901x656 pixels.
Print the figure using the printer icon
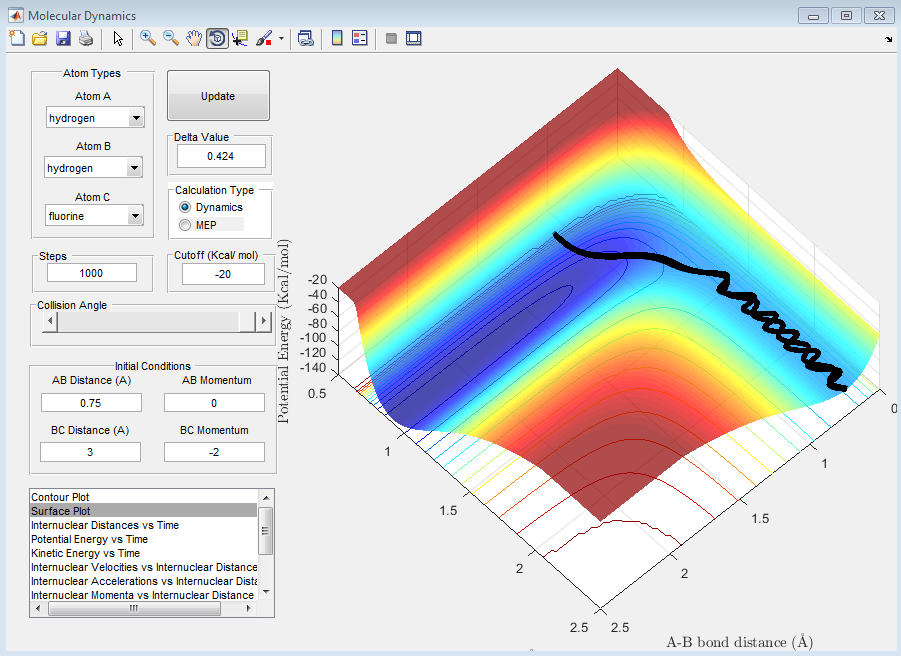(86, 38)
